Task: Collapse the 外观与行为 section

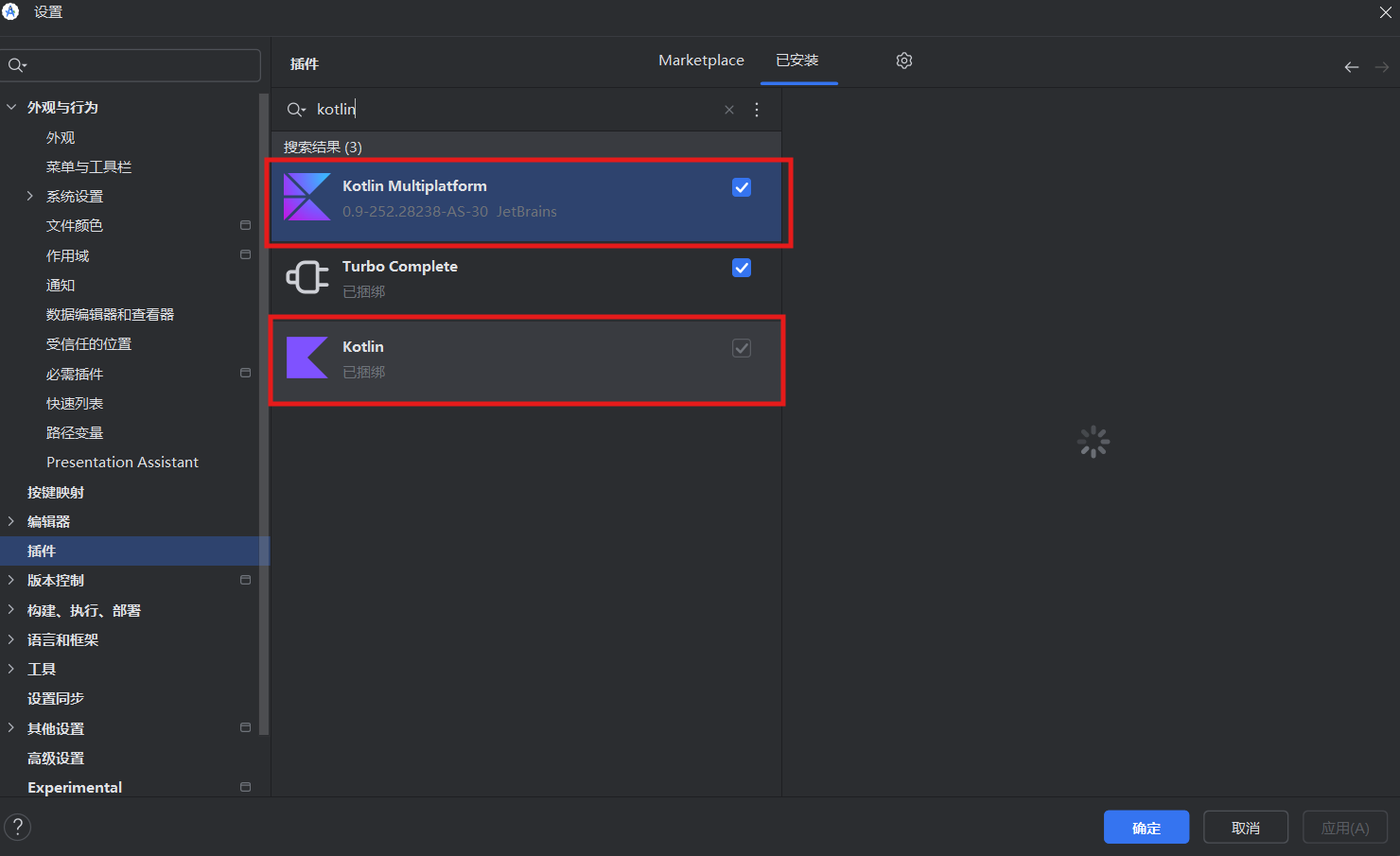Action: coord(11,107)
